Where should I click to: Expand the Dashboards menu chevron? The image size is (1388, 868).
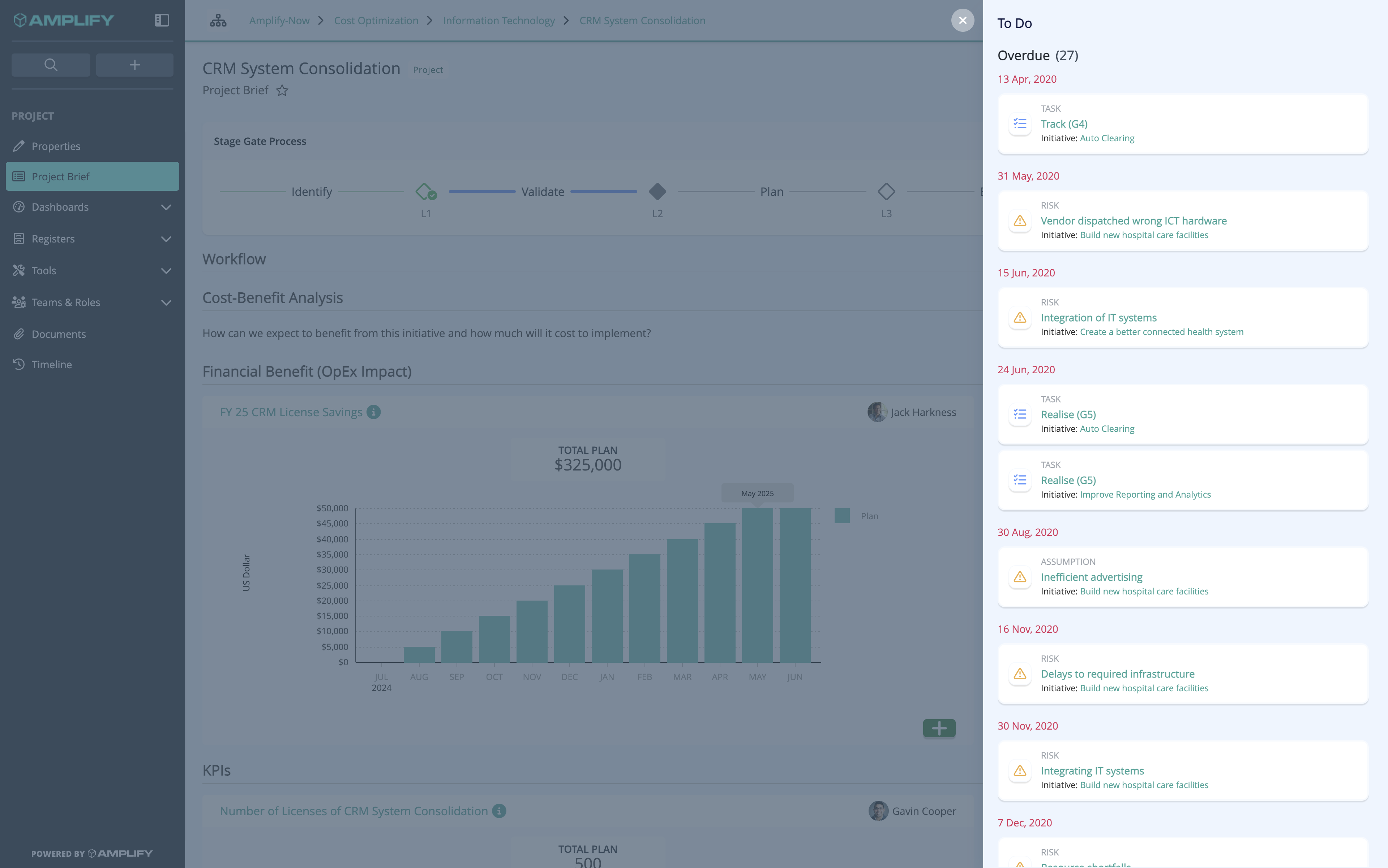pyautogui.click(x=166, y=207)
